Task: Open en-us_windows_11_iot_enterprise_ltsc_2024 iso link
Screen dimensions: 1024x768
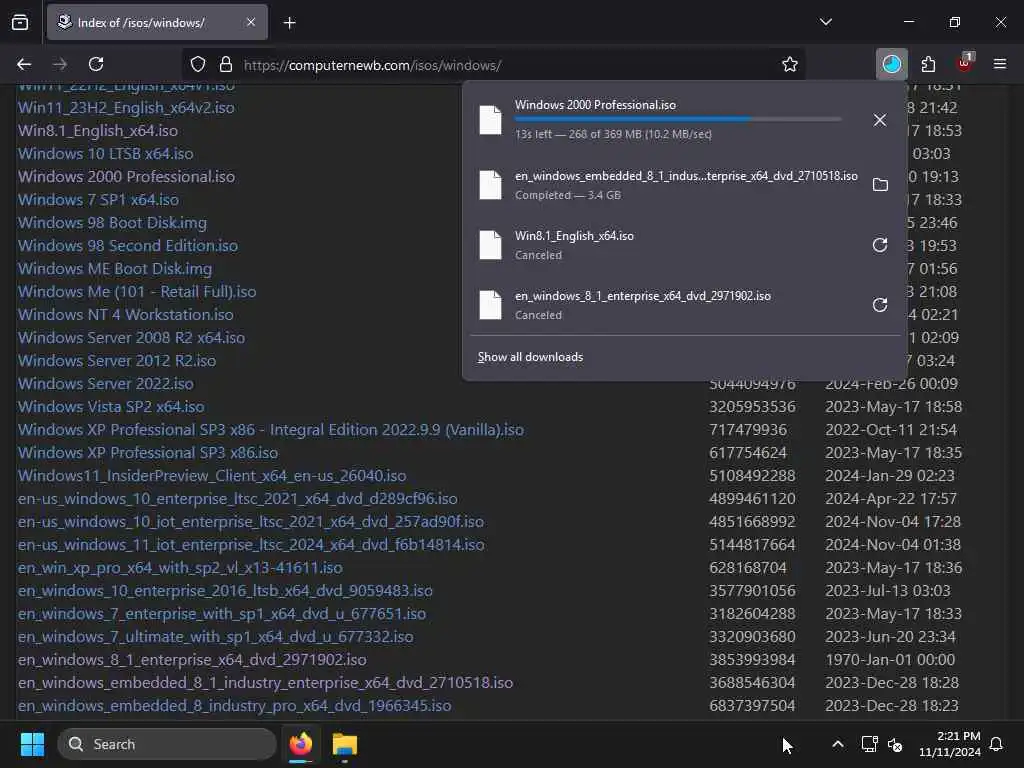Action: click(251, 545)
